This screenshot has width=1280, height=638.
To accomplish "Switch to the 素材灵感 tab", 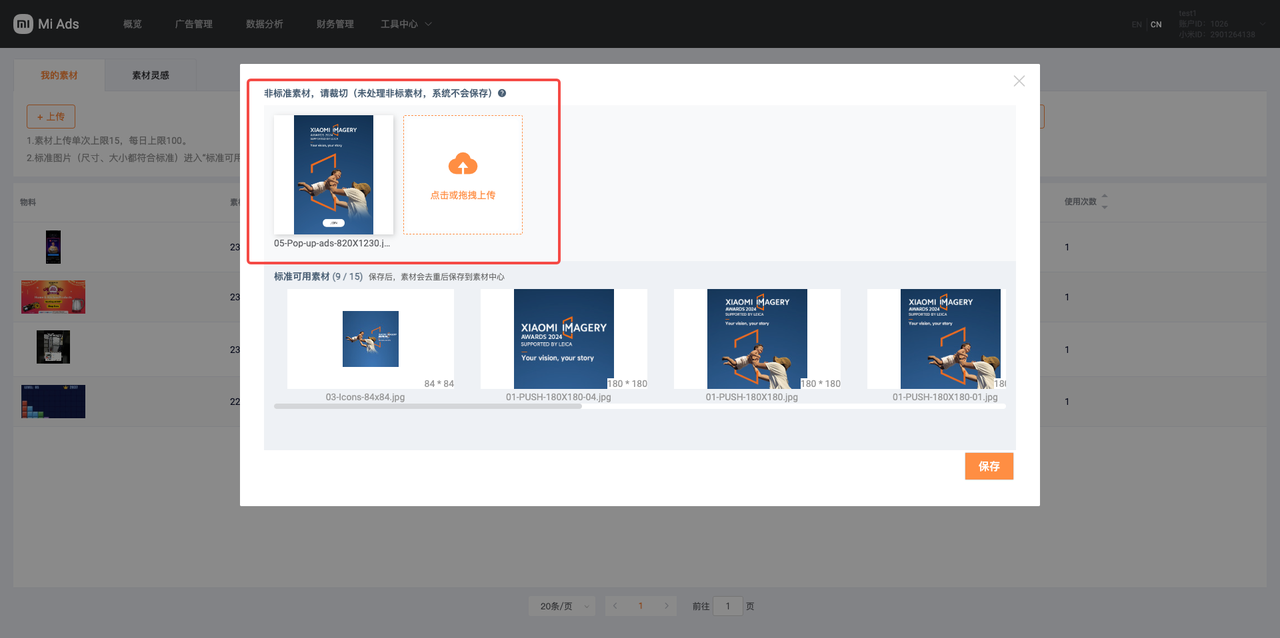I will pos(150,75).
